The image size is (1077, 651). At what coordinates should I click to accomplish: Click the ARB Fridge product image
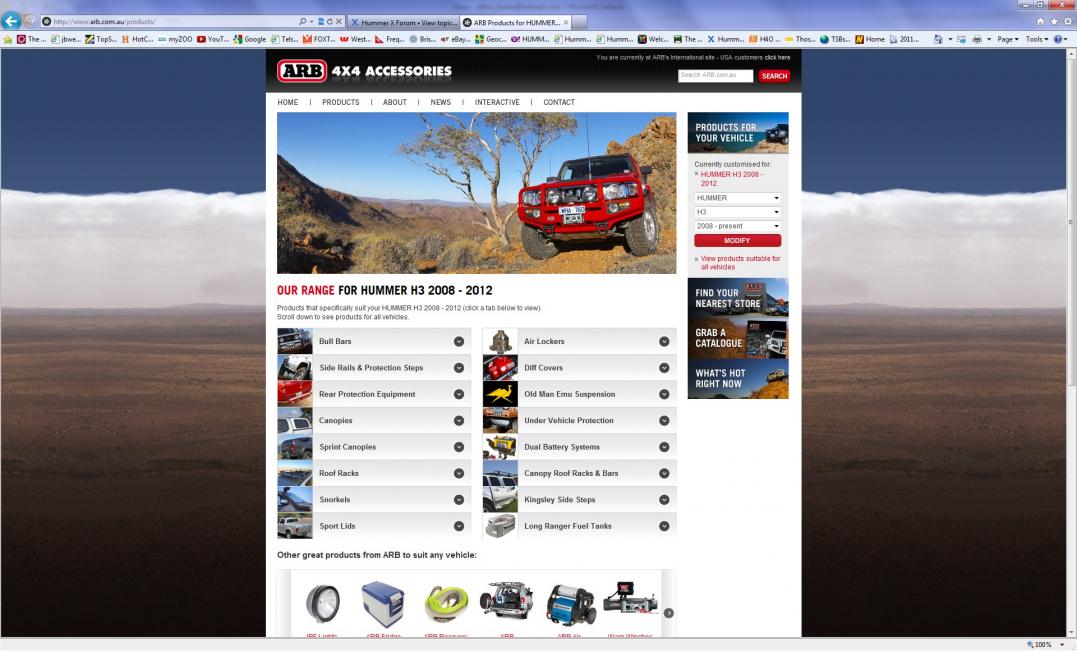point(383,604)
